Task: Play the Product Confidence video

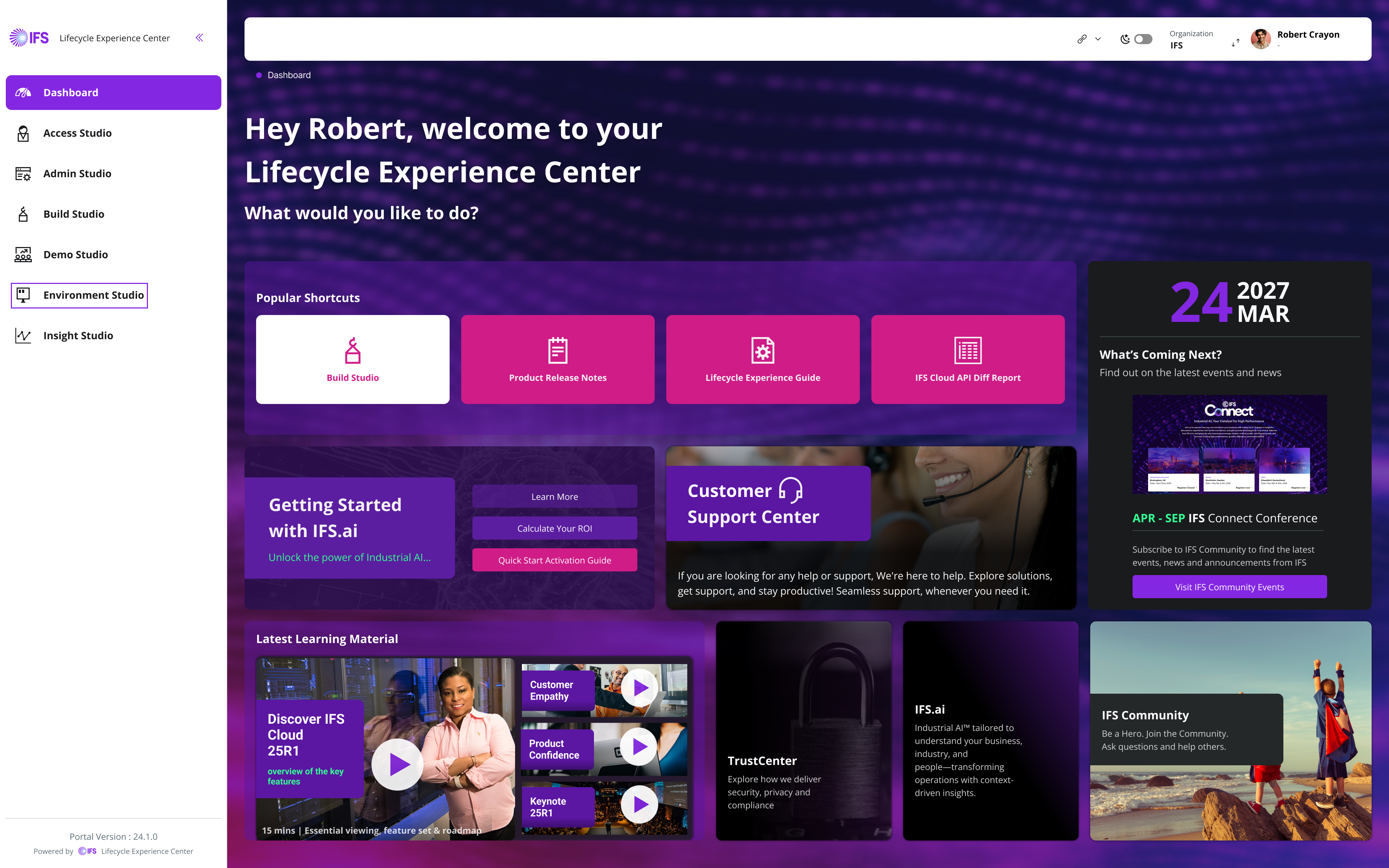Action: [x=638, y=746]
